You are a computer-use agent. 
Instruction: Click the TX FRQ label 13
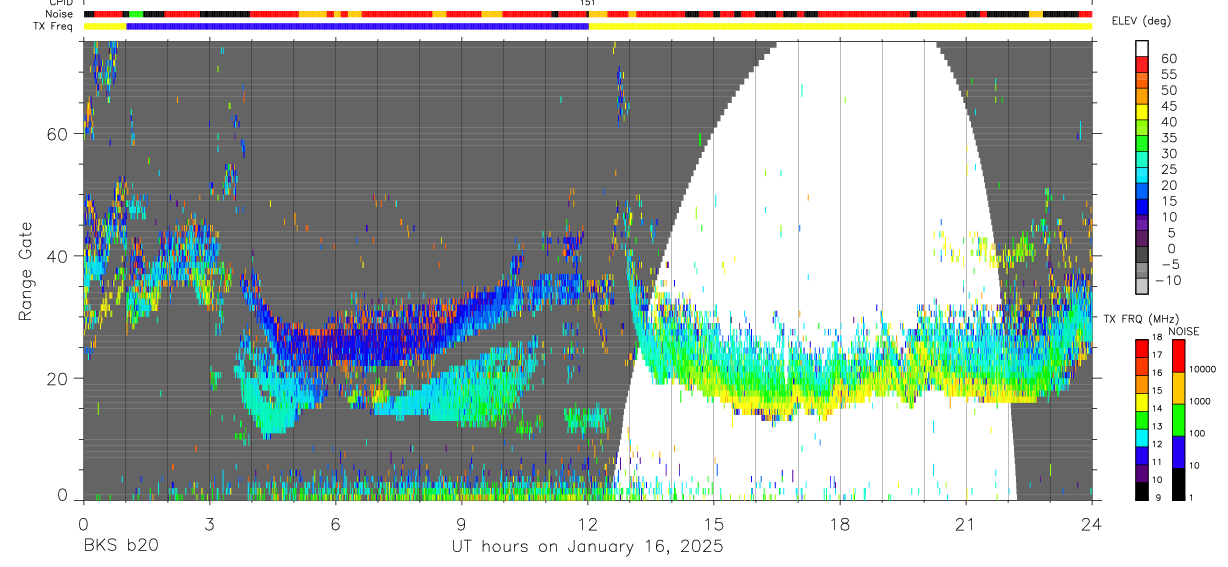click(x=1158, y=427)
